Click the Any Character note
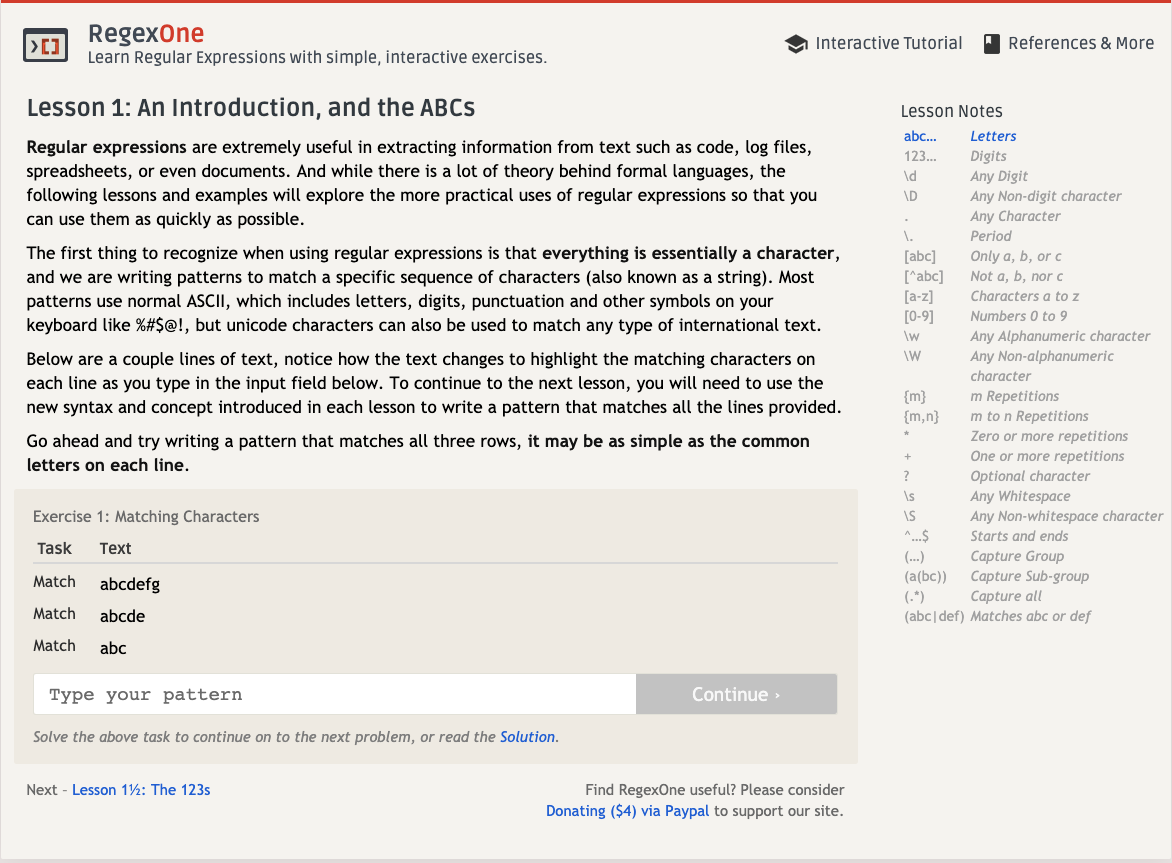This screenshot has height=863, width=1172. (1015, 216)
